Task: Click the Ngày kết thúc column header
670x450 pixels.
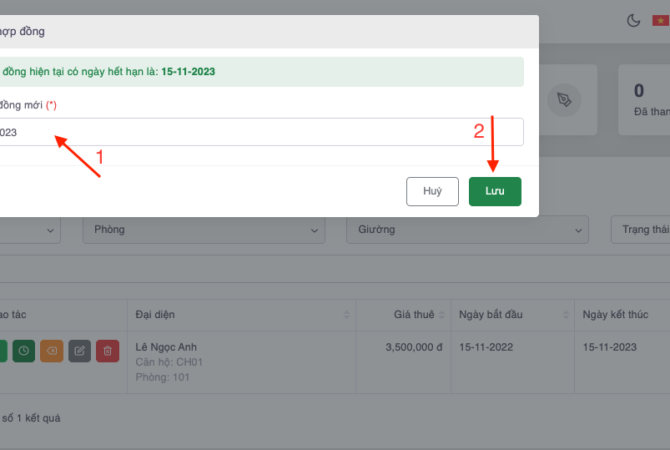Action: (x=616, y=315)
